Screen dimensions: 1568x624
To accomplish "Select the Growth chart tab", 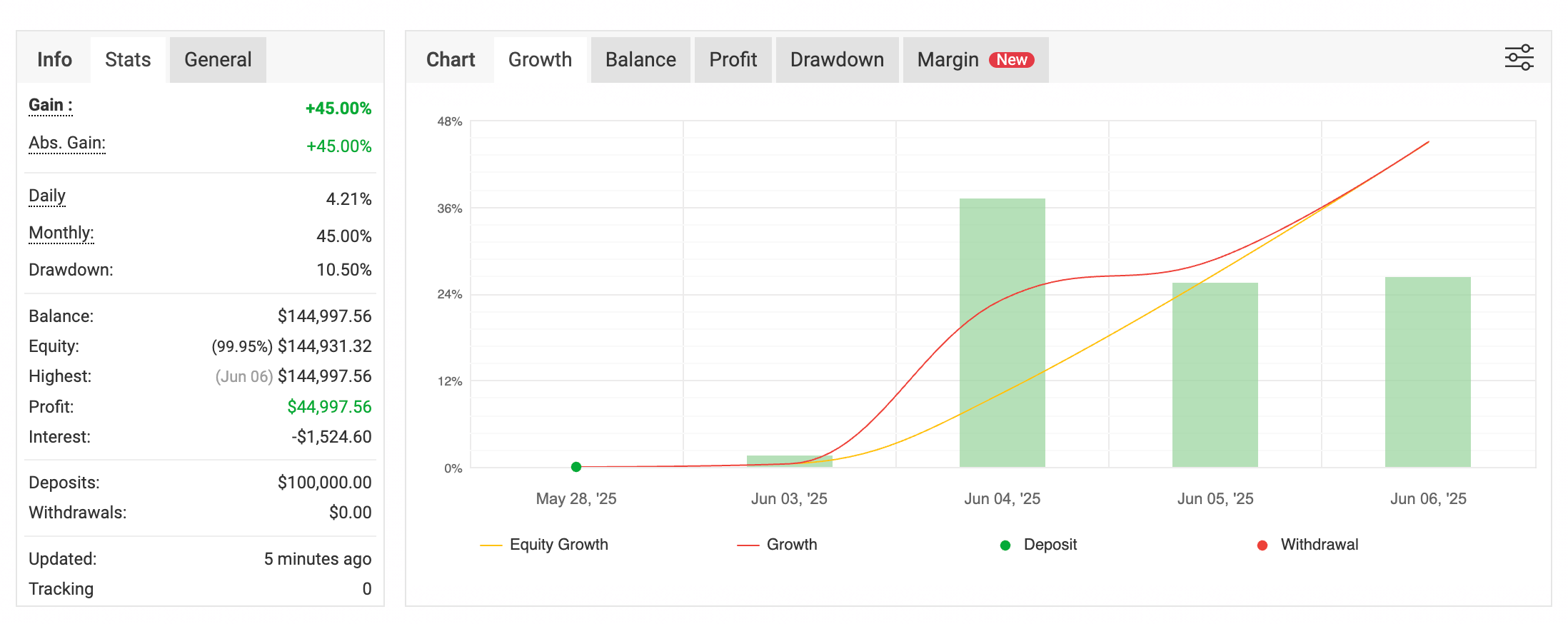I will 540,60.
